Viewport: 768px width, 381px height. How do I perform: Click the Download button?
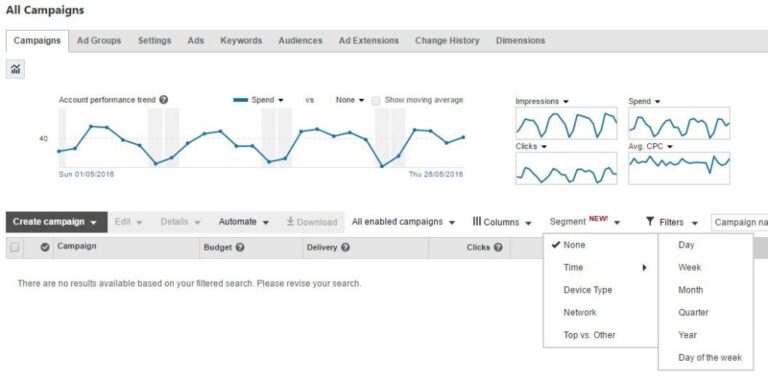(312, 222)
